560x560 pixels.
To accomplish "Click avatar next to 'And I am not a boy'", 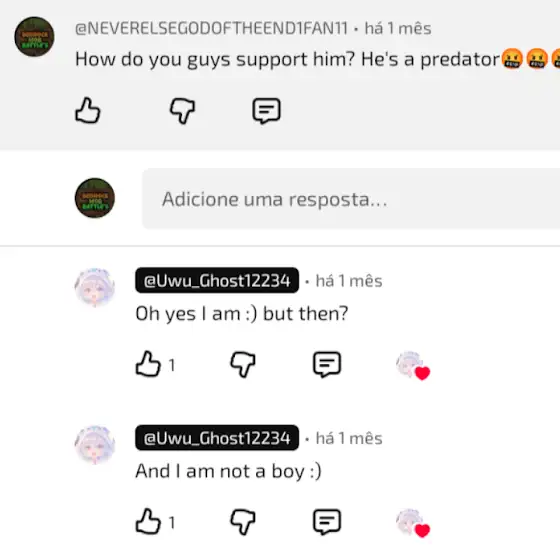I will pyautogui.click(x=95, y=445).
